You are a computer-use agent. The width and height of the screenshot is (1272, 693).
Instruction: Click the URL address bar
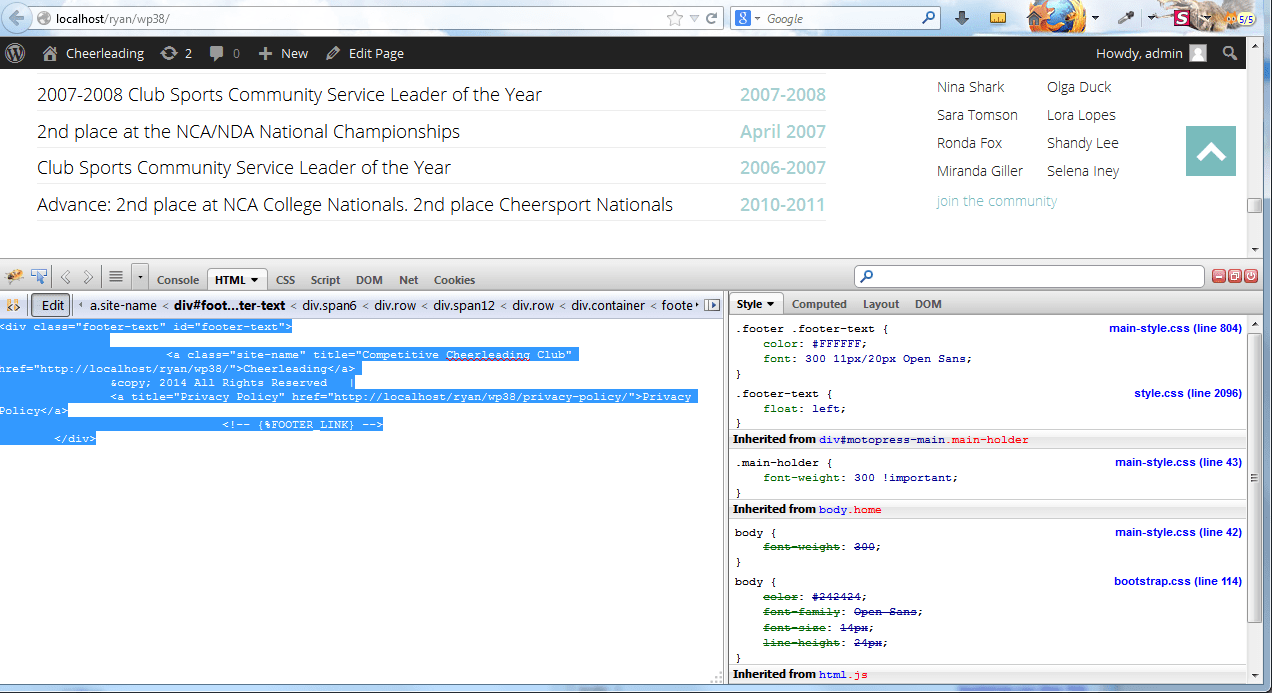tap(360, 18)
